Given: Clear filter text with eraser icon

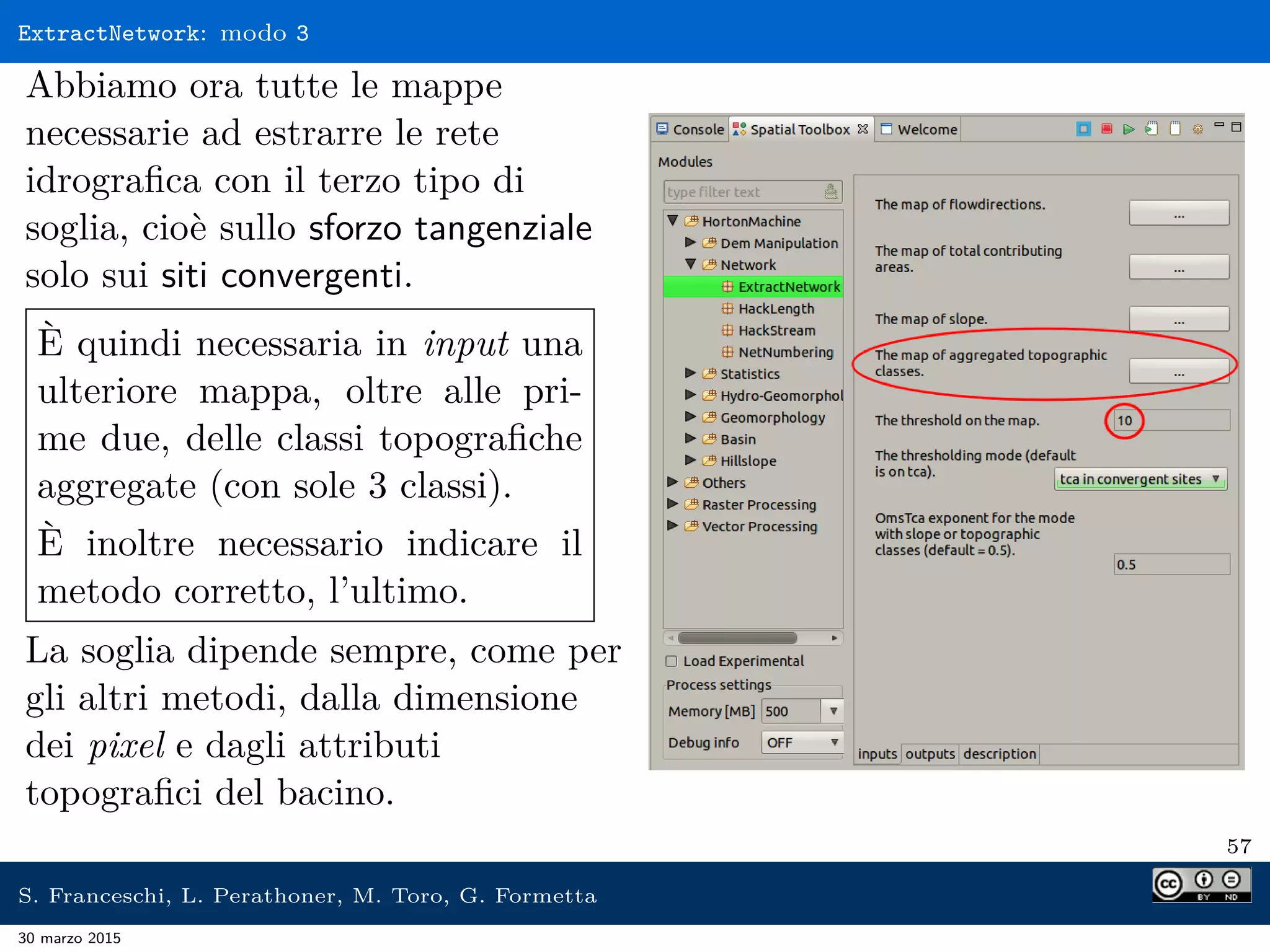Looking at the screenshot, I should pos(831,192).
